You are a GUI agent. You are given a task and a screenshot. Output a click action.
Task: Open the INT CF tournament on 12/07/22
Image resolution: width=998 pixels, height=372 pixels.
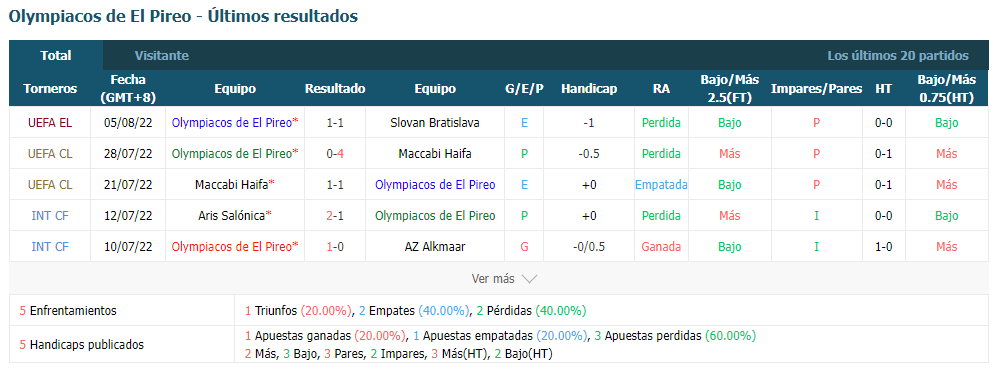tap(50, 215)
